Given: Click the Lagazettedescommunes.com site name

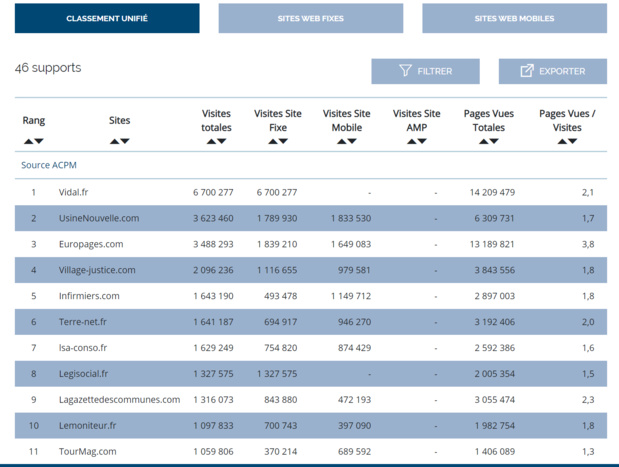Looking at the screenshot, I should (x=118, y=399).
